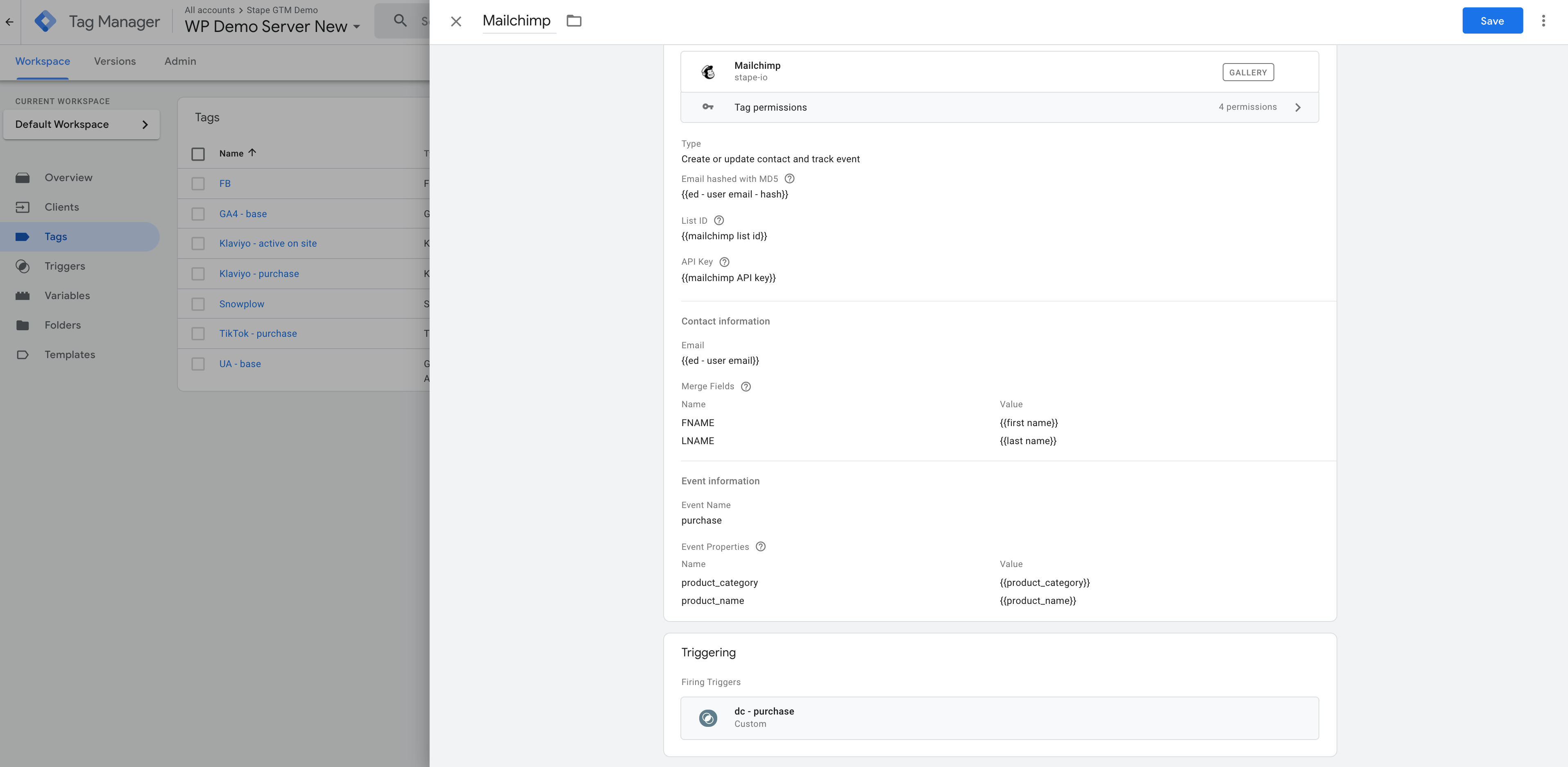Click the All accounts breadcrumb

click(209, 10)
